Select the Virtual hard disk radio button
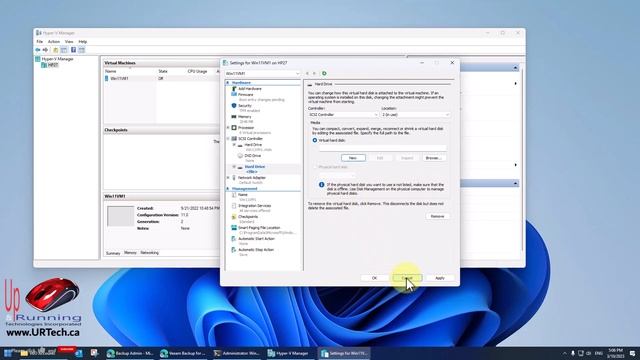This screenshot has height=360, width=640. pos(315,140)
